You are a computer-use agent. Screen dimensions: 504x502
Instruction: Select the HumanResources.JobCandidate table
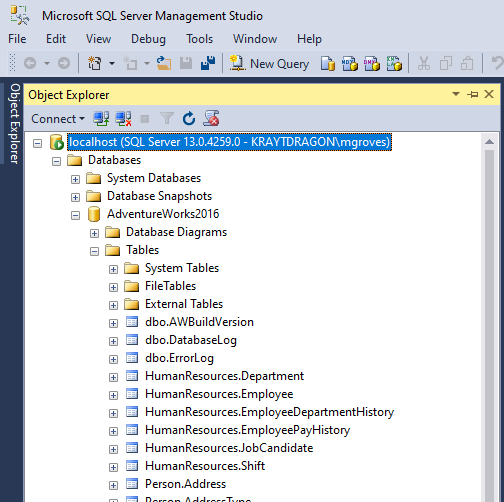[229, 448]
